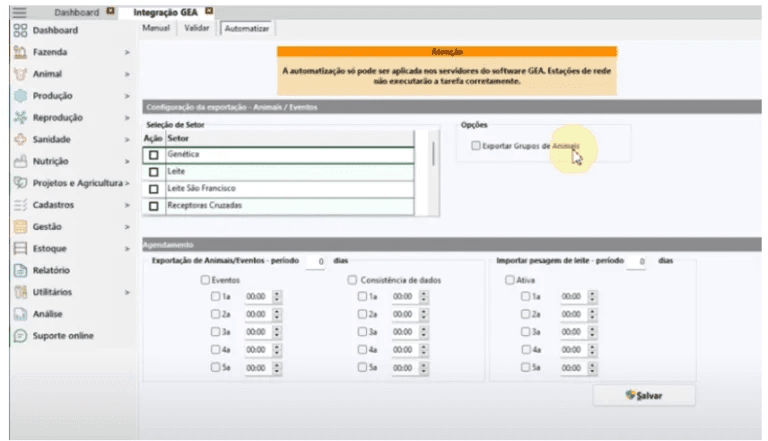The image size is (768, 441).
Task: Adjust Consistência de dados 2a time stepper
Action: pos(424,314)
